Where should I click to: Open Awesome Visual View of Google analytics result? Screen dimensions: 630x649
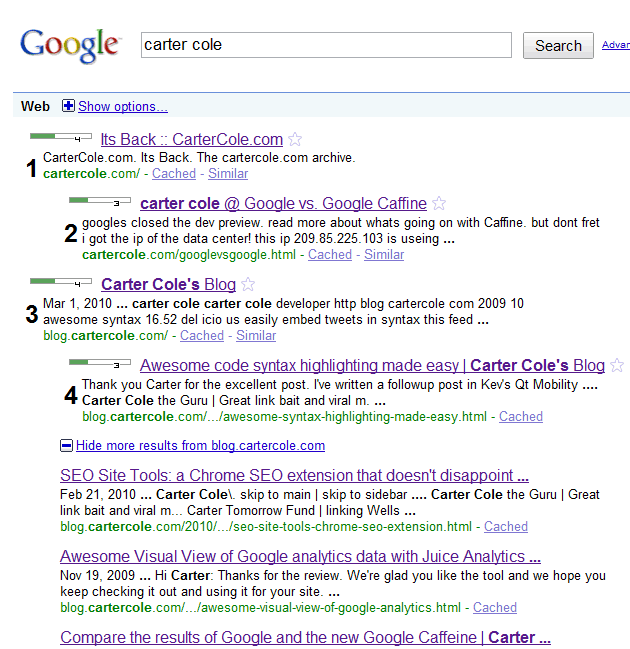tap(300, 557)
